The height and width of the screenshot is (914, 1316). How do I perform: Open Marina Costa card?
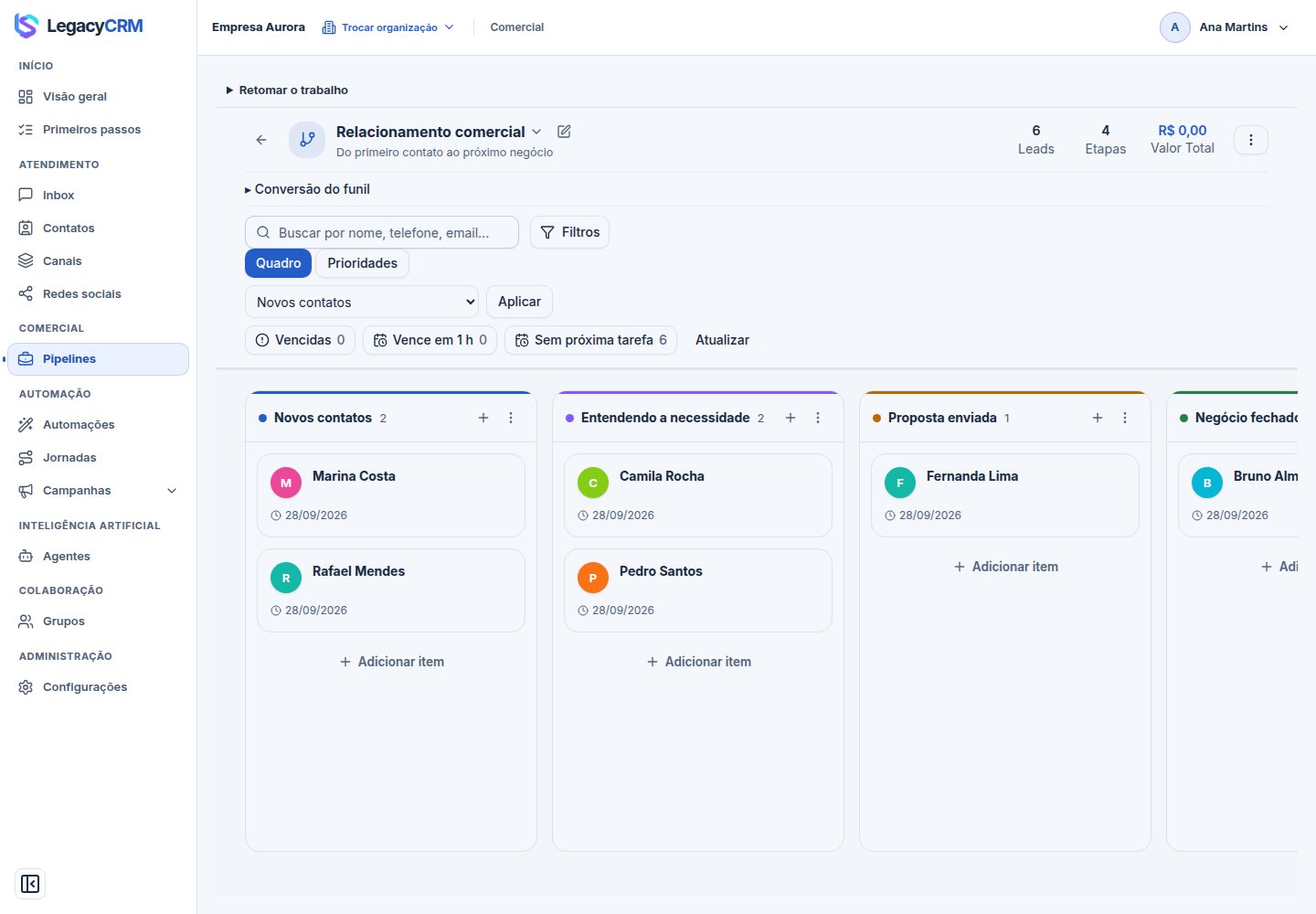pyautogui.click(x=391, y=495)
